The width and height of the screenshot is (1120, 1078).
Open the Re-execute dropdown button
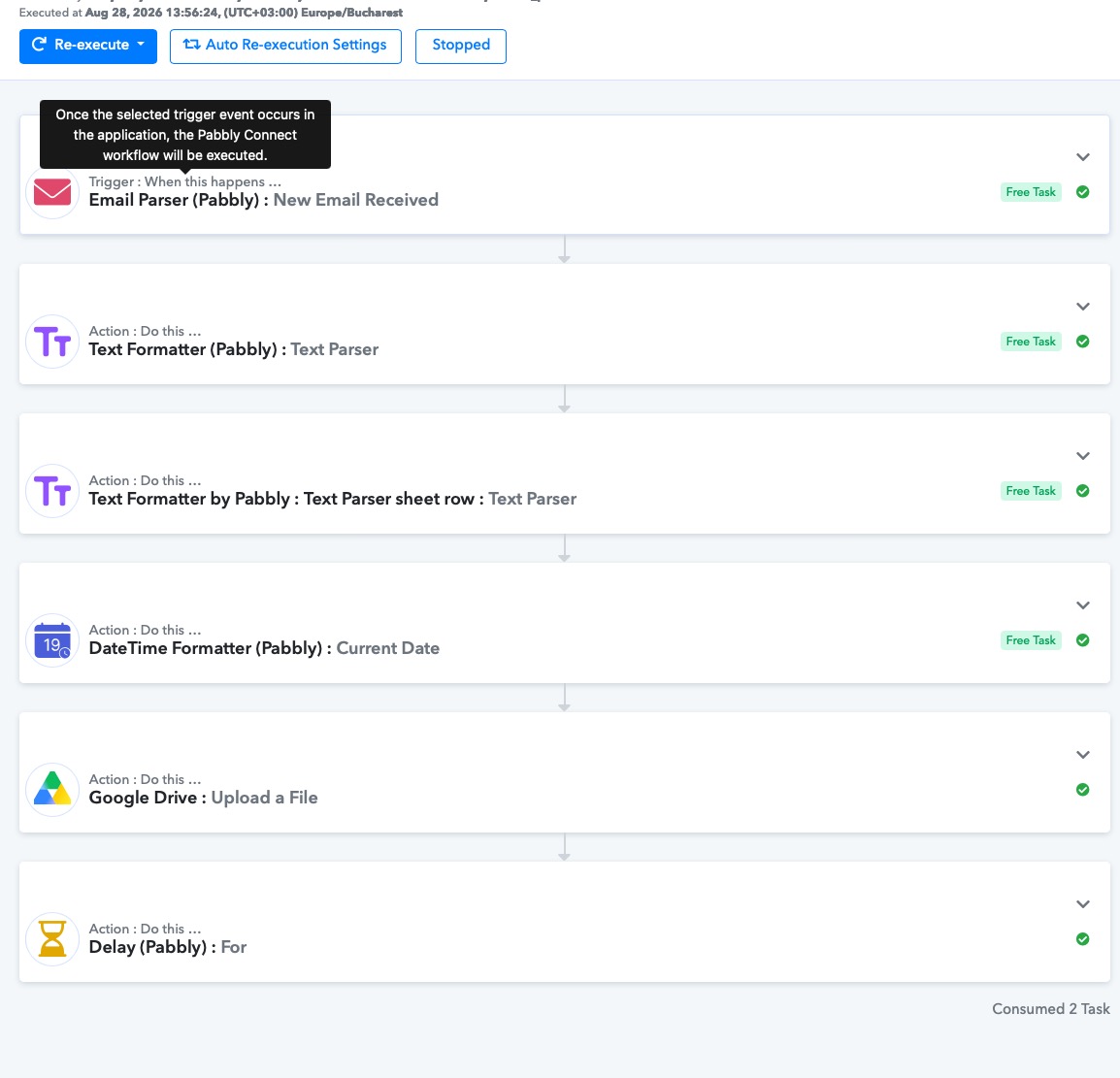[88, 47]
